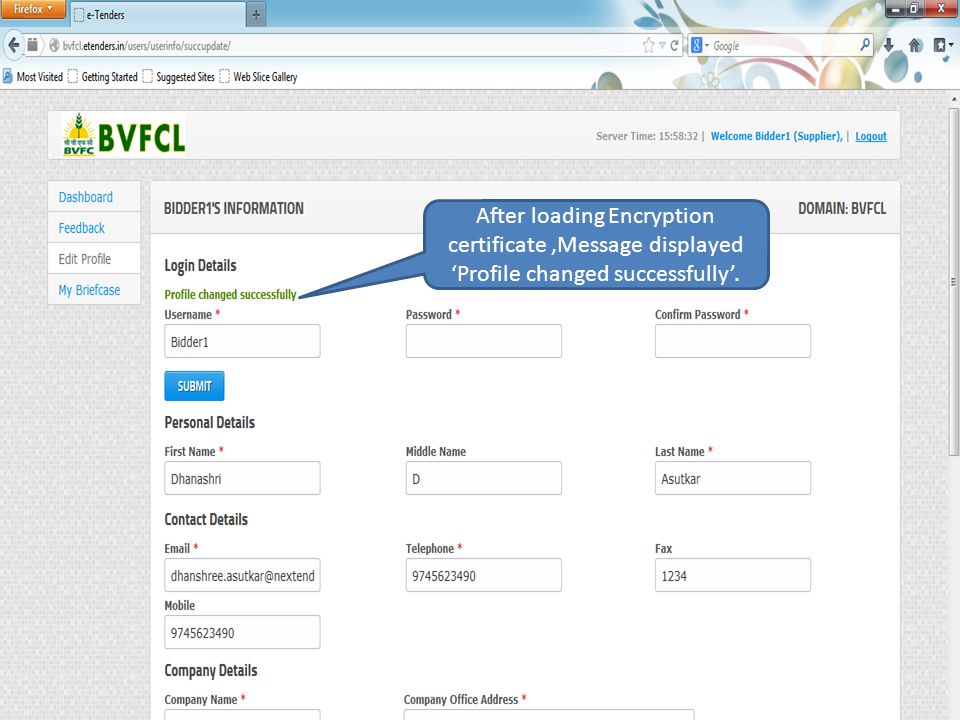Click the bookmark star icon in address bar
The height and width of the screenshot is (720, 960).
[648, 45]
